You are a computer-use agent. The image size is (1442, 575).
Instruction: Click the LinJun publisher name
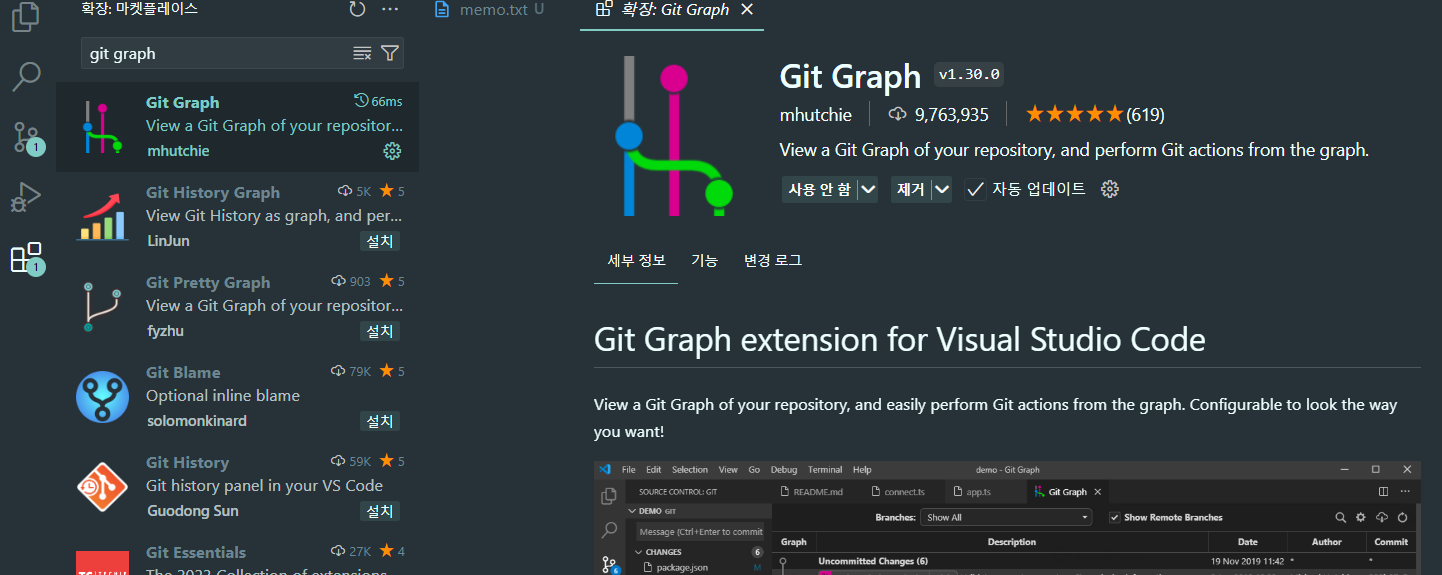point(168,241)
